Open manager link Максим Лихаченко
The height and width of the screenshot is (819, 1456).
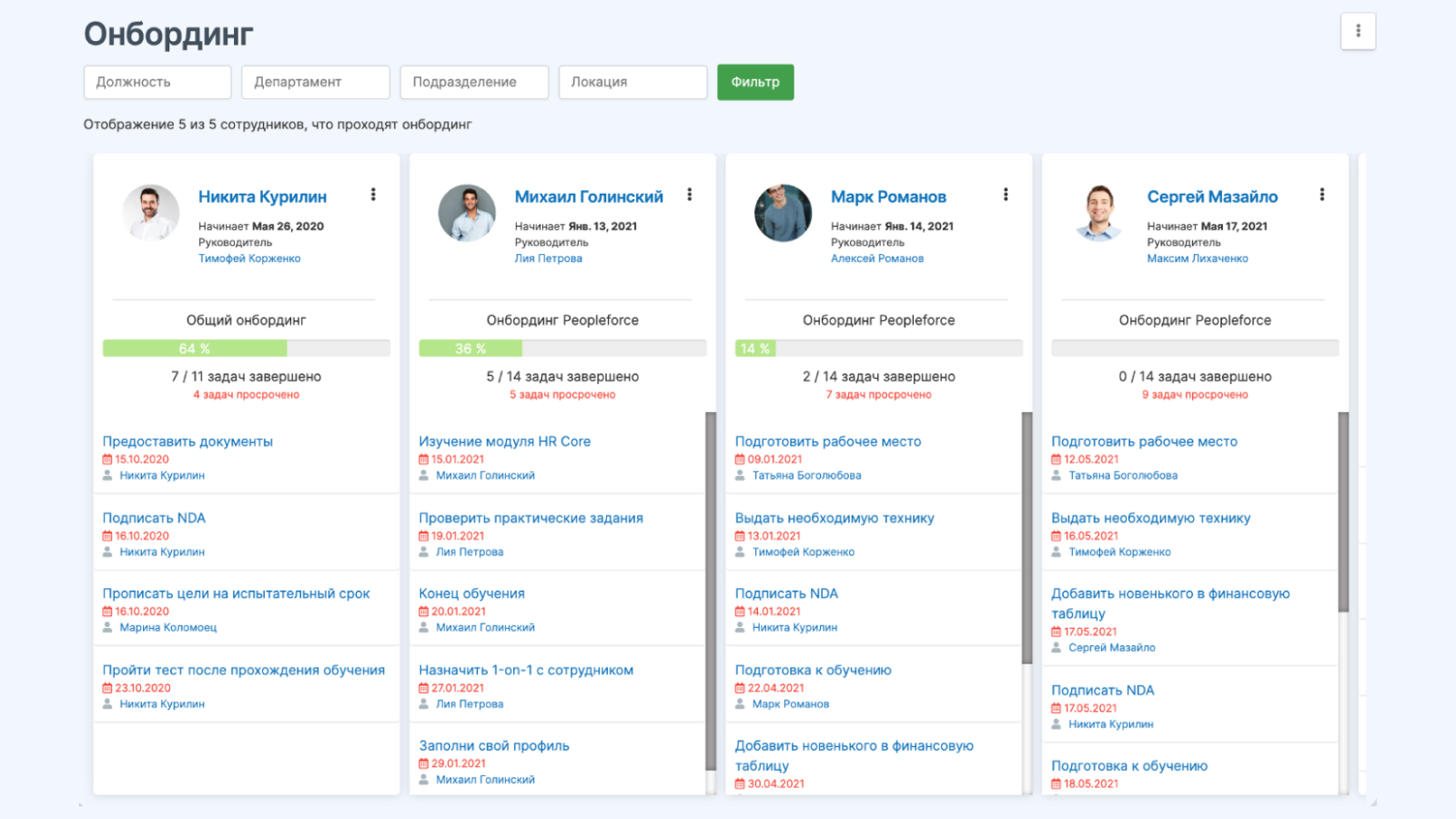point(1198,258)
